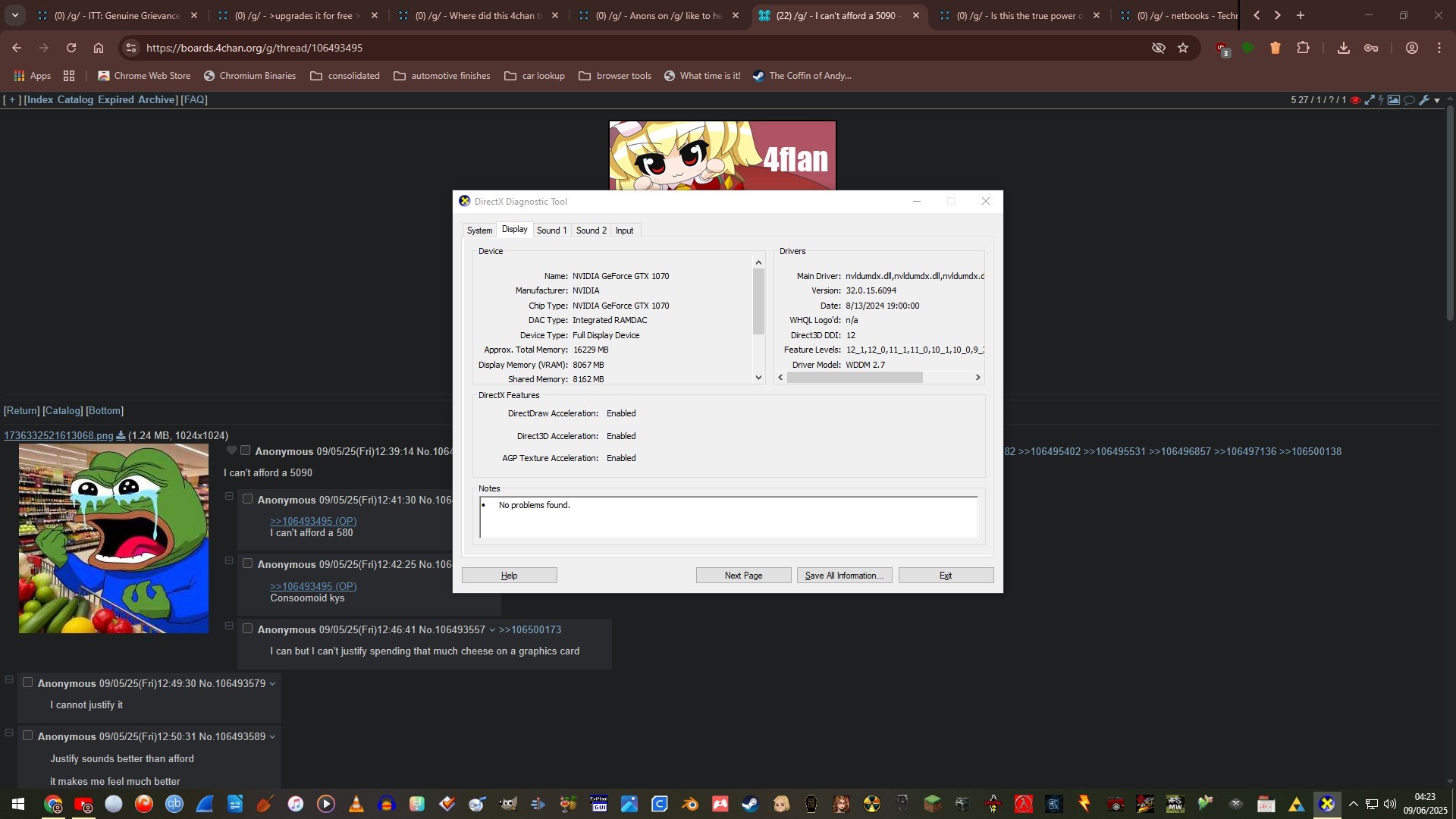Click the volume speaker icon in system tray
Viewport: 1456px width, 819px height.
pyautogui.click(x=1389, y=804)
